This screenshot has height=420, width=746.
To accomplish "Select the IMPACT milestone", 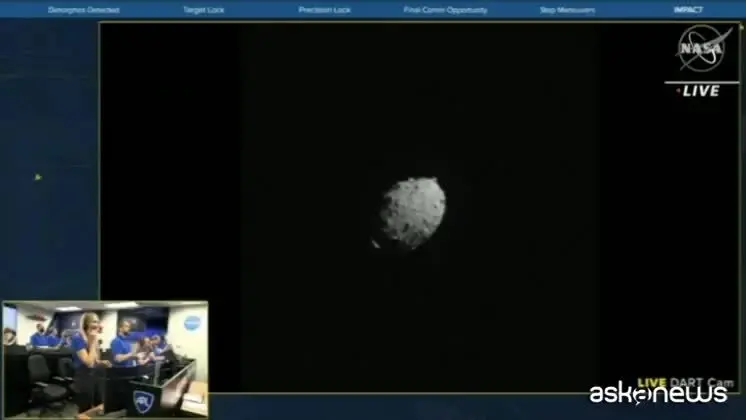I will (688, 10).
